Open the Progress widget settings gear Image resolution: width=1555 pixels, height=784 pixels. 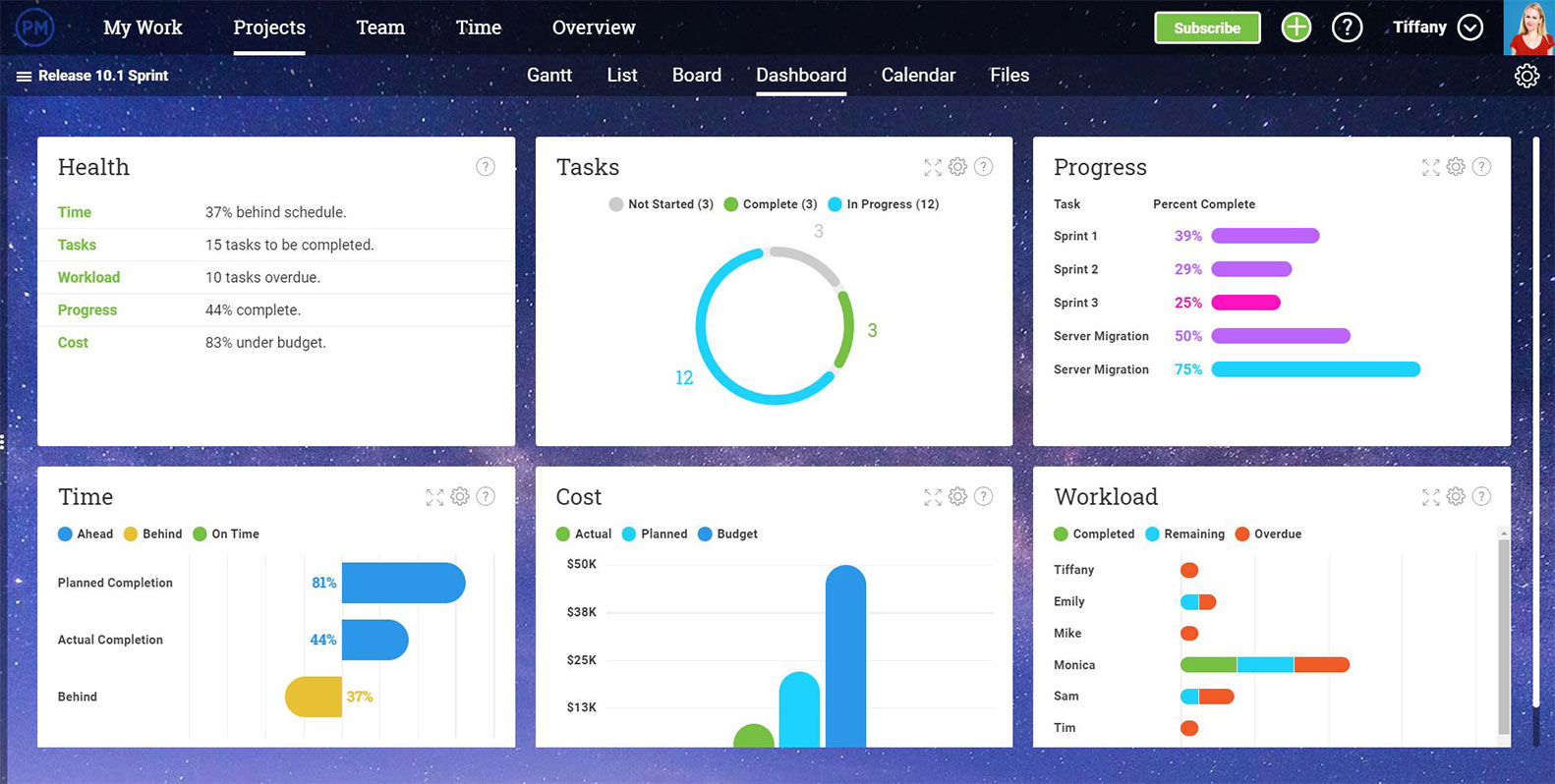pos(1456,167)
